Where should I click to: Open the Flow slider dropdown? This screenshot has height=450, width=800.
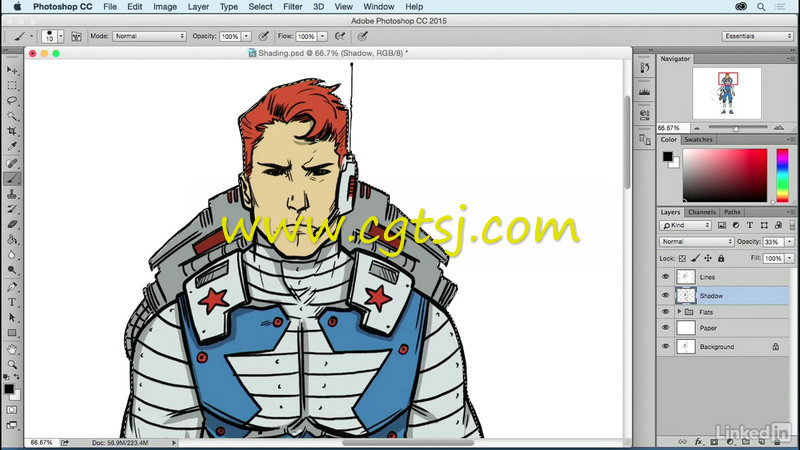click(x=322, y=36)
